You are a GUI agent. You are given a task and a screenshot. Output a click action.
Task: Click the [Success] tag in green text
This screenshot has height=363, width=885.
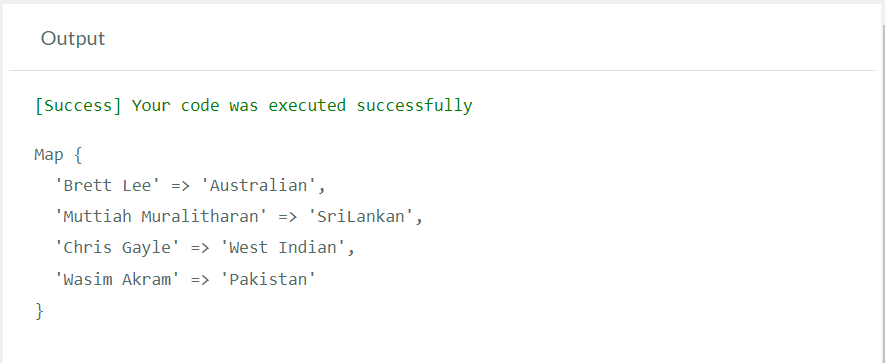pyautogui.click(x=78, y=106)
